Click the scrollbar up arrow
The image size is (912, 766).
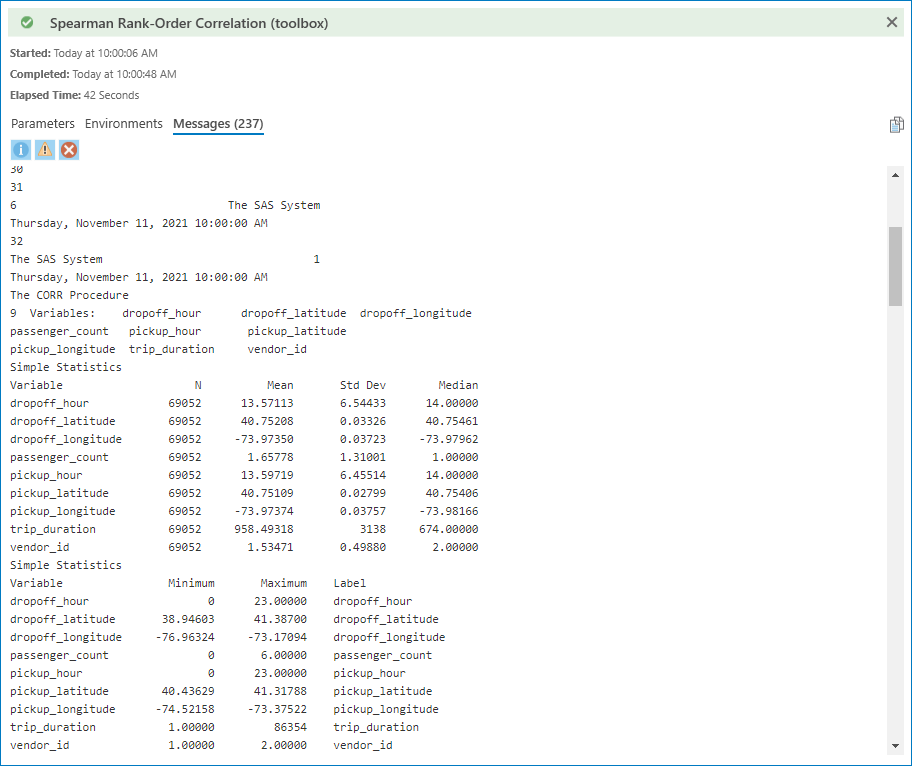[896, 175]
